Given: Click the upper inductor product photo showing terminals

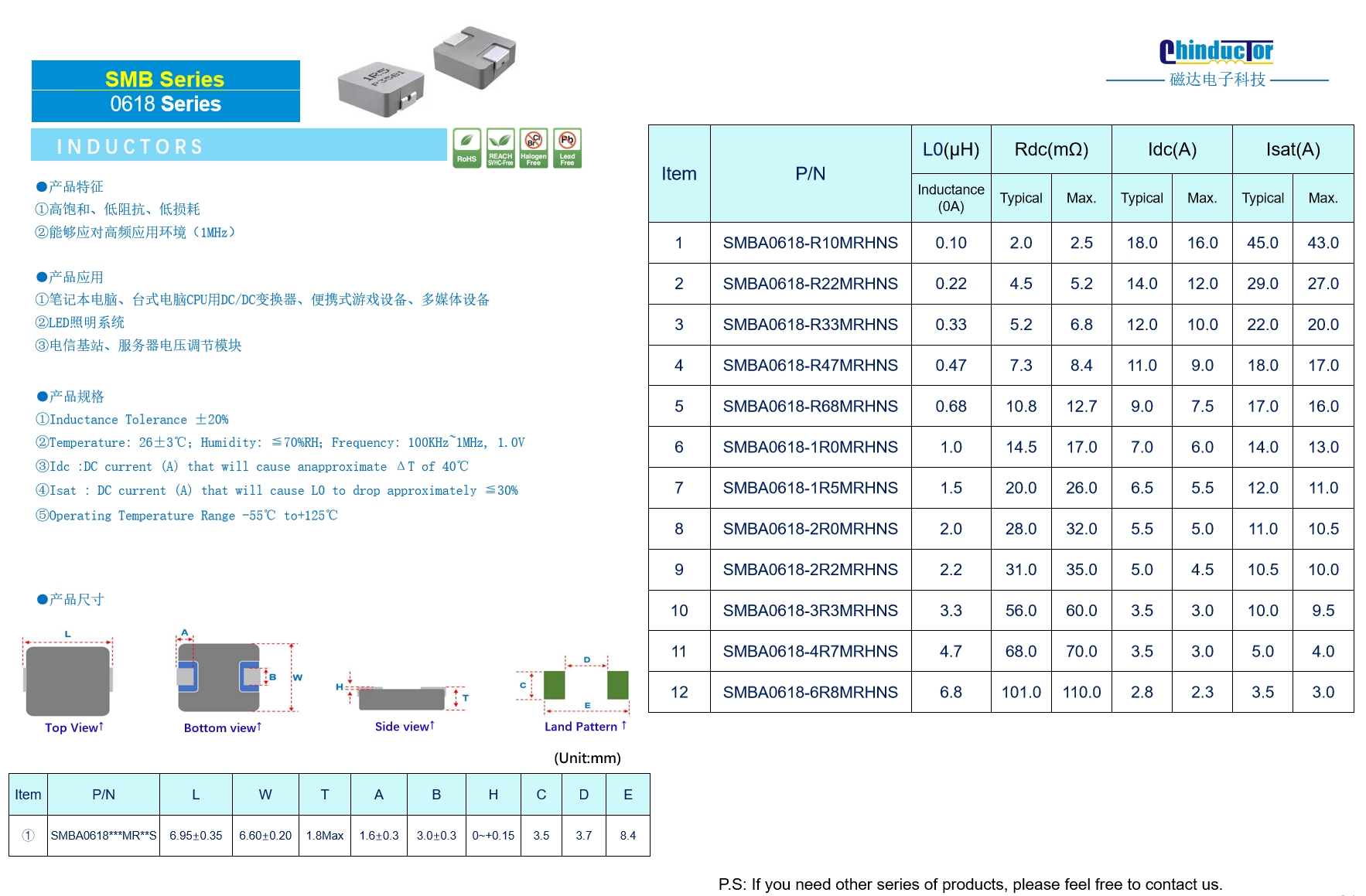Looking at the screenshot, I should pyautogui.click(x=474, y=58).
